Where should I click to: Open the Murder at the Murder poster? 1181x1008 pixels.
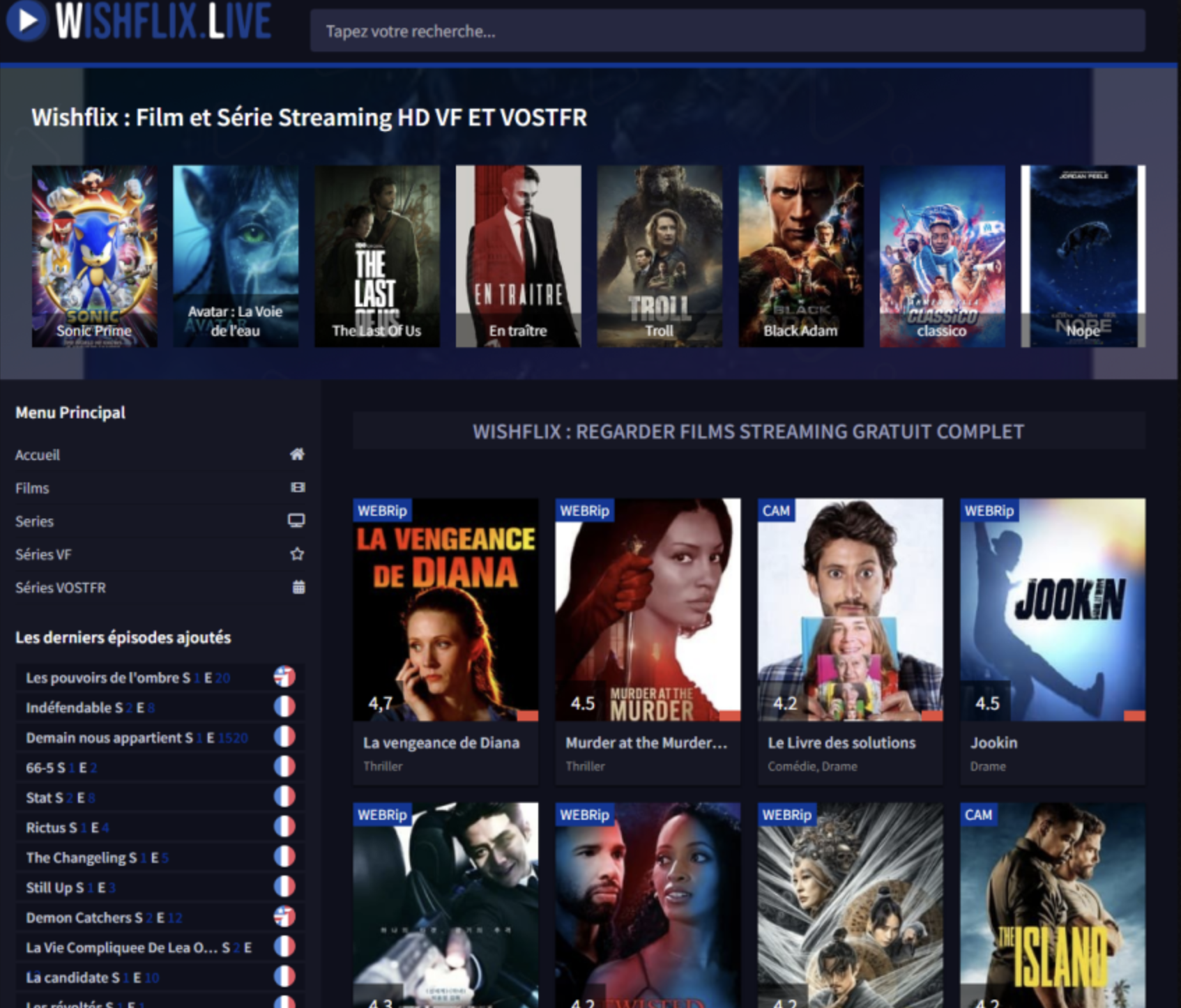(x=648, y=609)
